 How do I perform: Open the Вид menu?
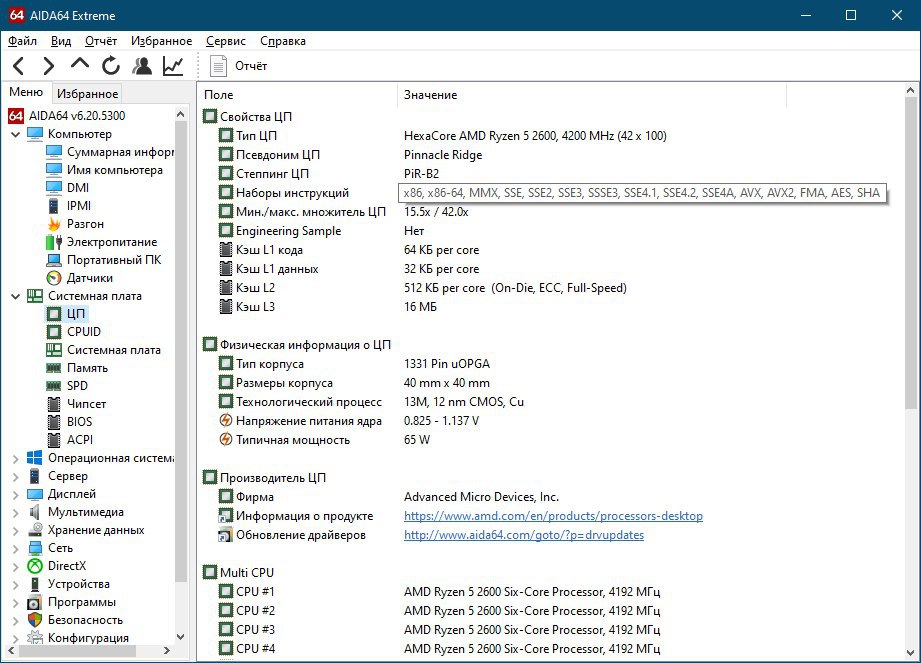pyautogui.click(x=61, y=41)
